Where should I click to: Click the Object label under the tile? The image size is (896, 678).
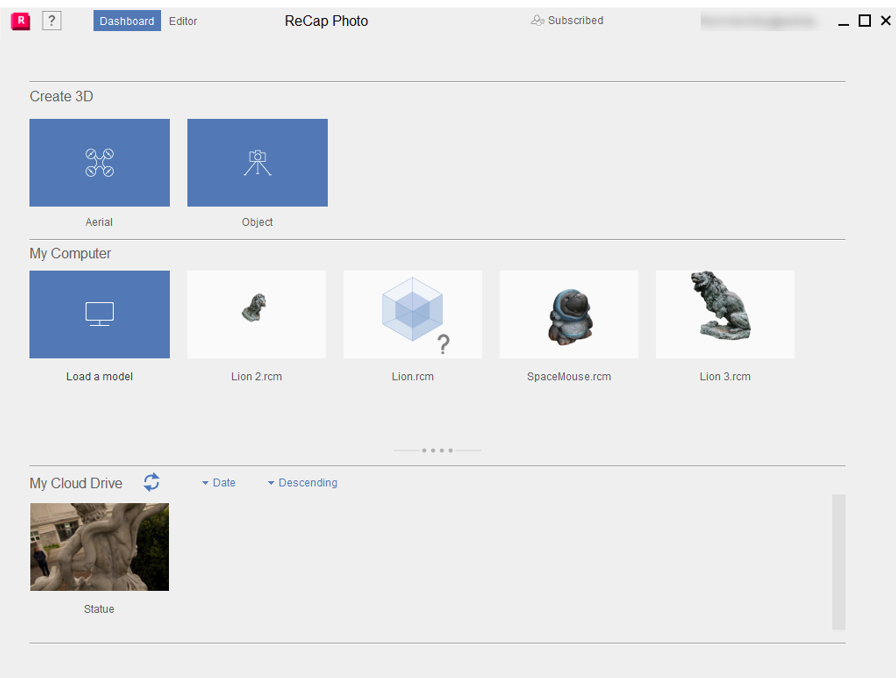[257, 222]
